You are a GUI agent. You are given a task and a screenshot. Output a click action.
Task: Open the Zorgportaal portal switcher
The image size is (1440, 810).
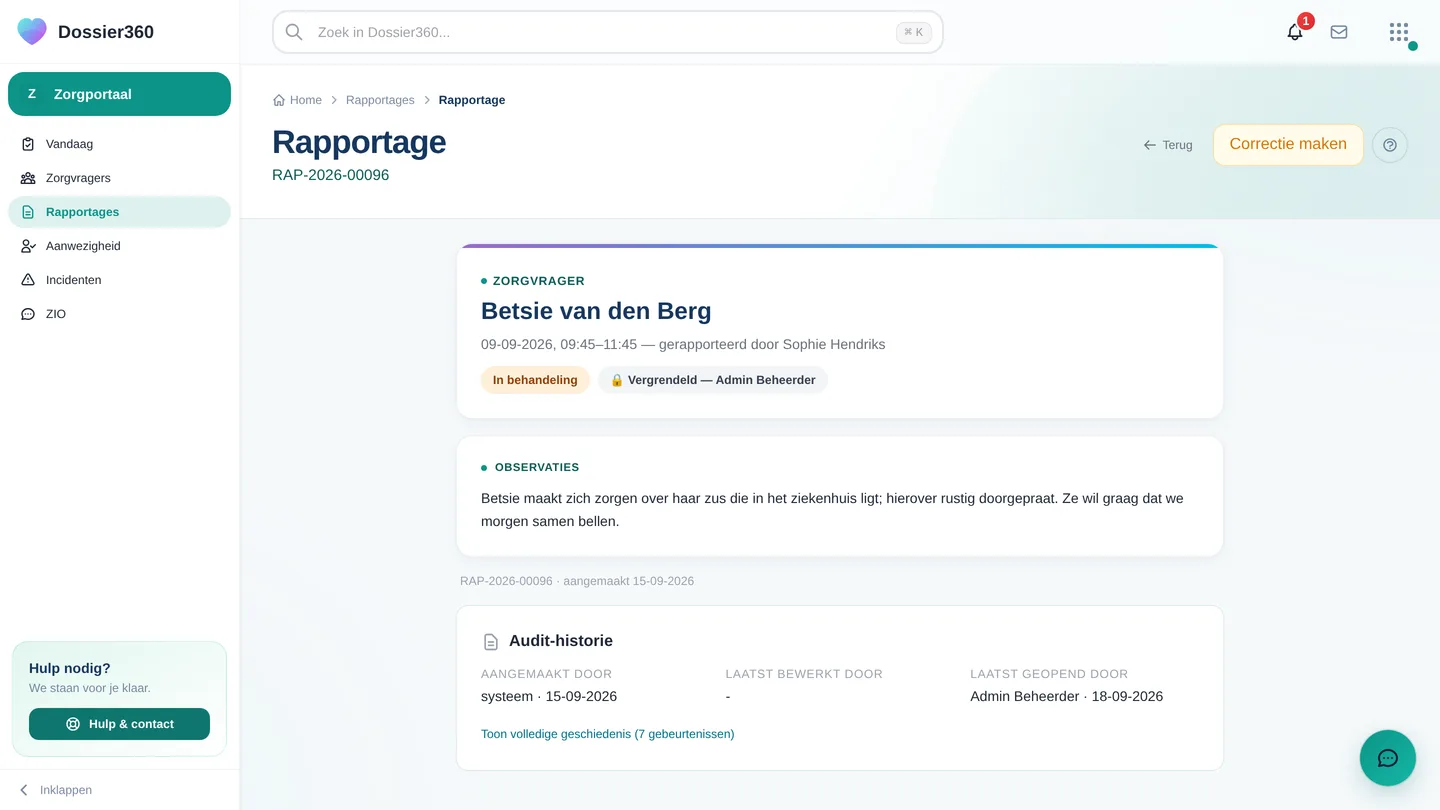pyautogui.click(x=120, y=94)
